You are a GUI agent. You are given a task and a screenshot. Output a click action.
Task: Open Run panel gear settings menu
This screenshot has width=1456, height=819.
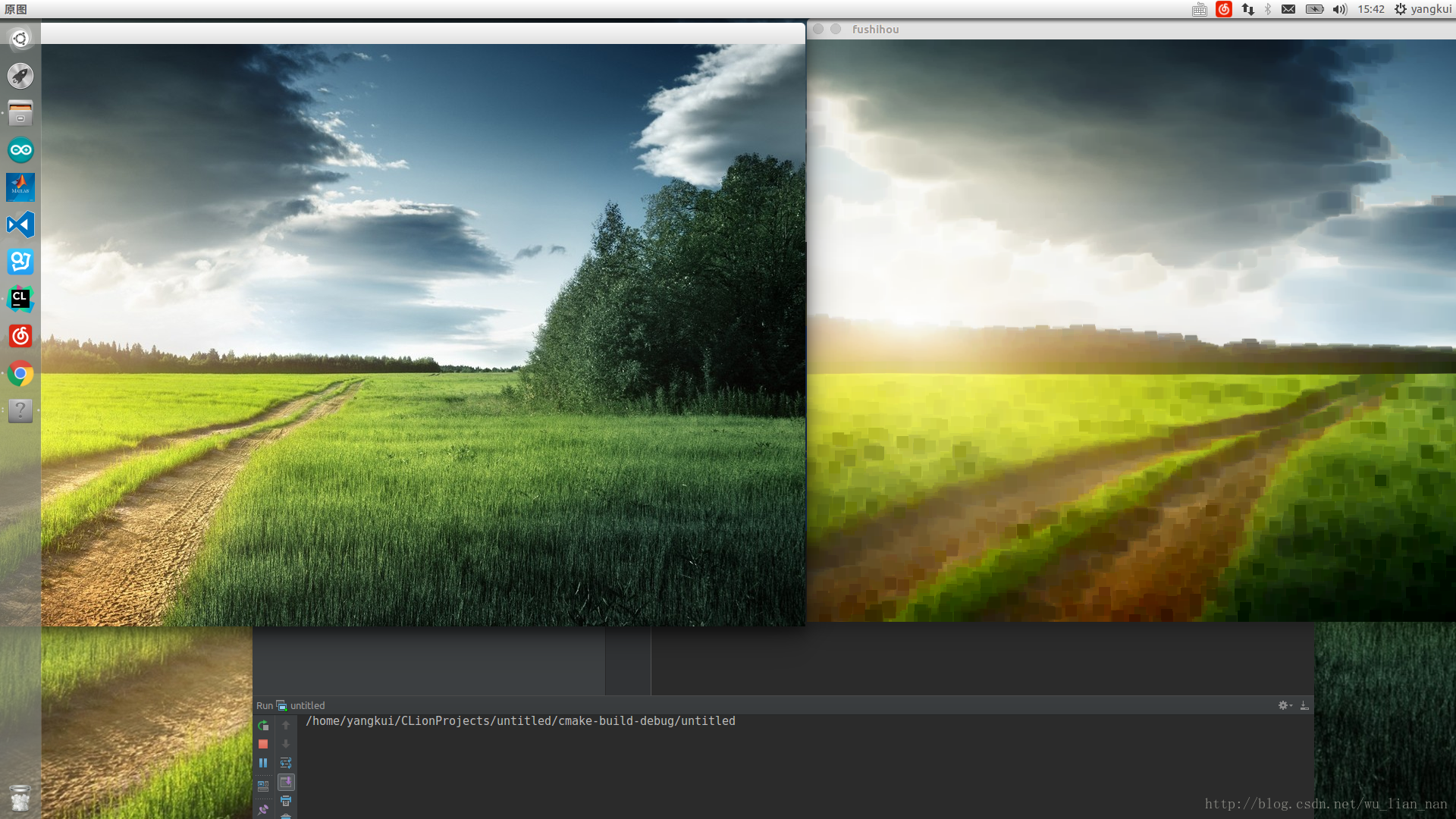click(x=1285, y=705)
